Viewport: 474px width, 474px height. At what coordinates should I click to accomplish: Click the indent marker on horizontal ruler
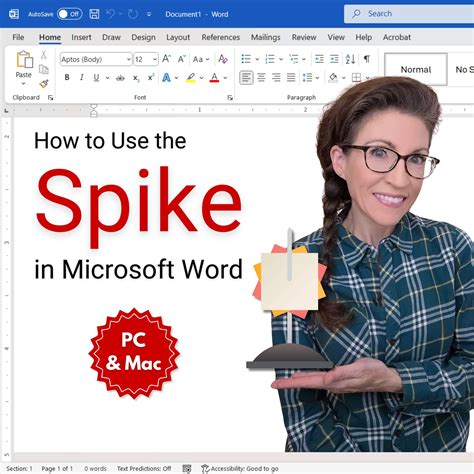coord(94,110)
